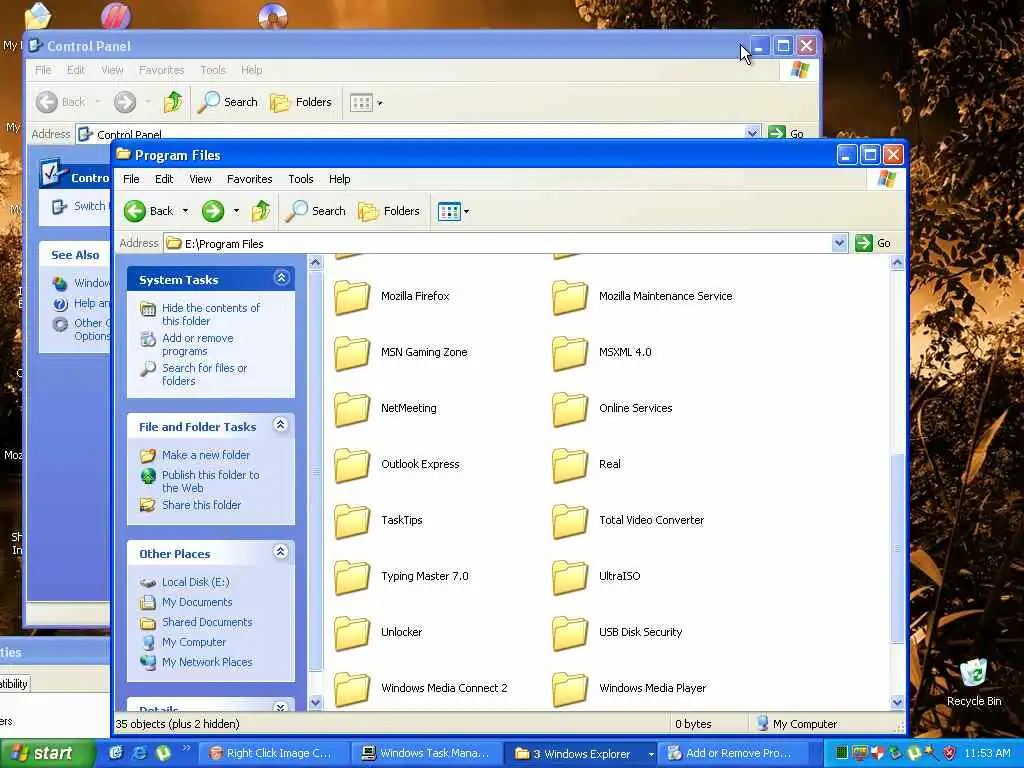
Task: Click Make a new folder link
Action: (206, 455)
